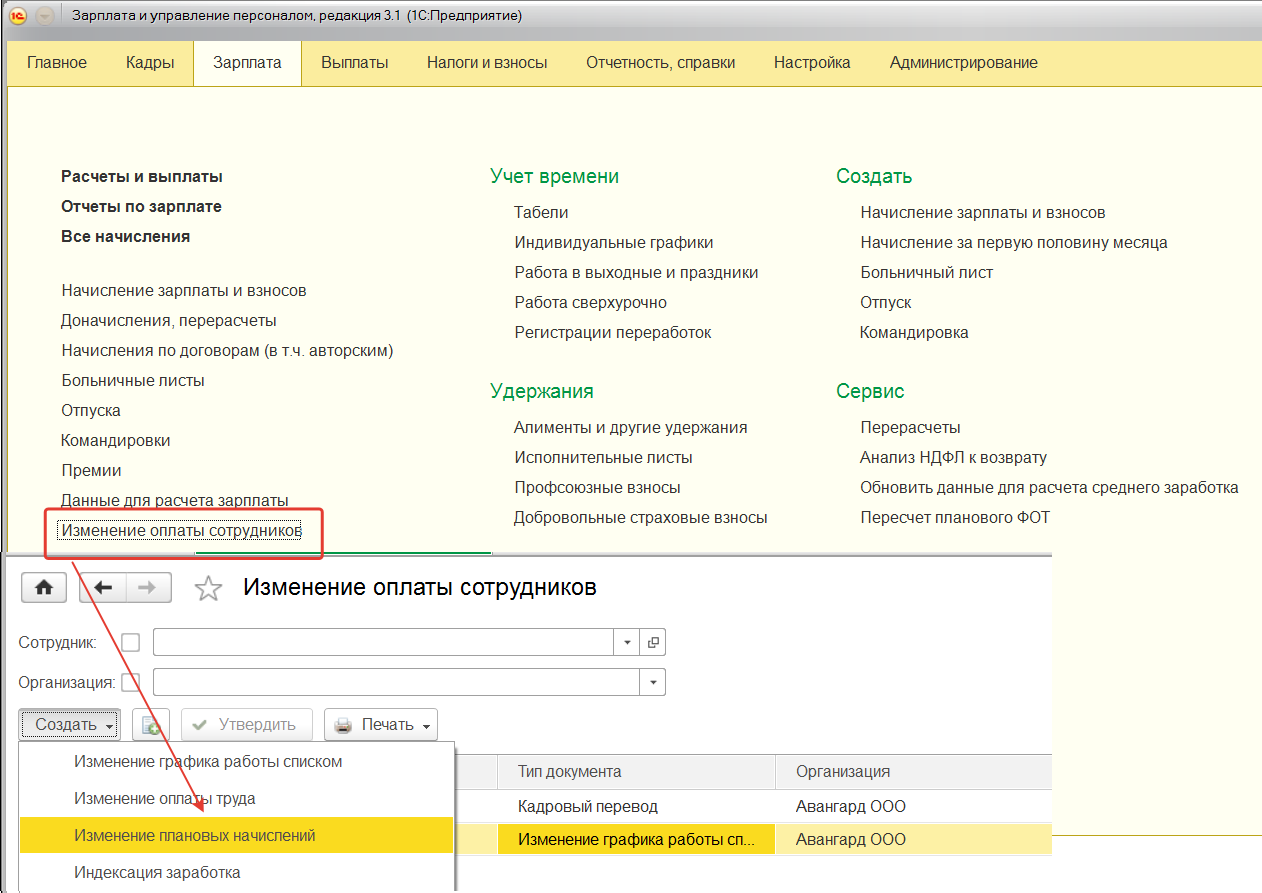The height and width of the screenshot is (893, 1262).
Task: Expand the Организация field dropdown arrow
Action: pos(653,683)
